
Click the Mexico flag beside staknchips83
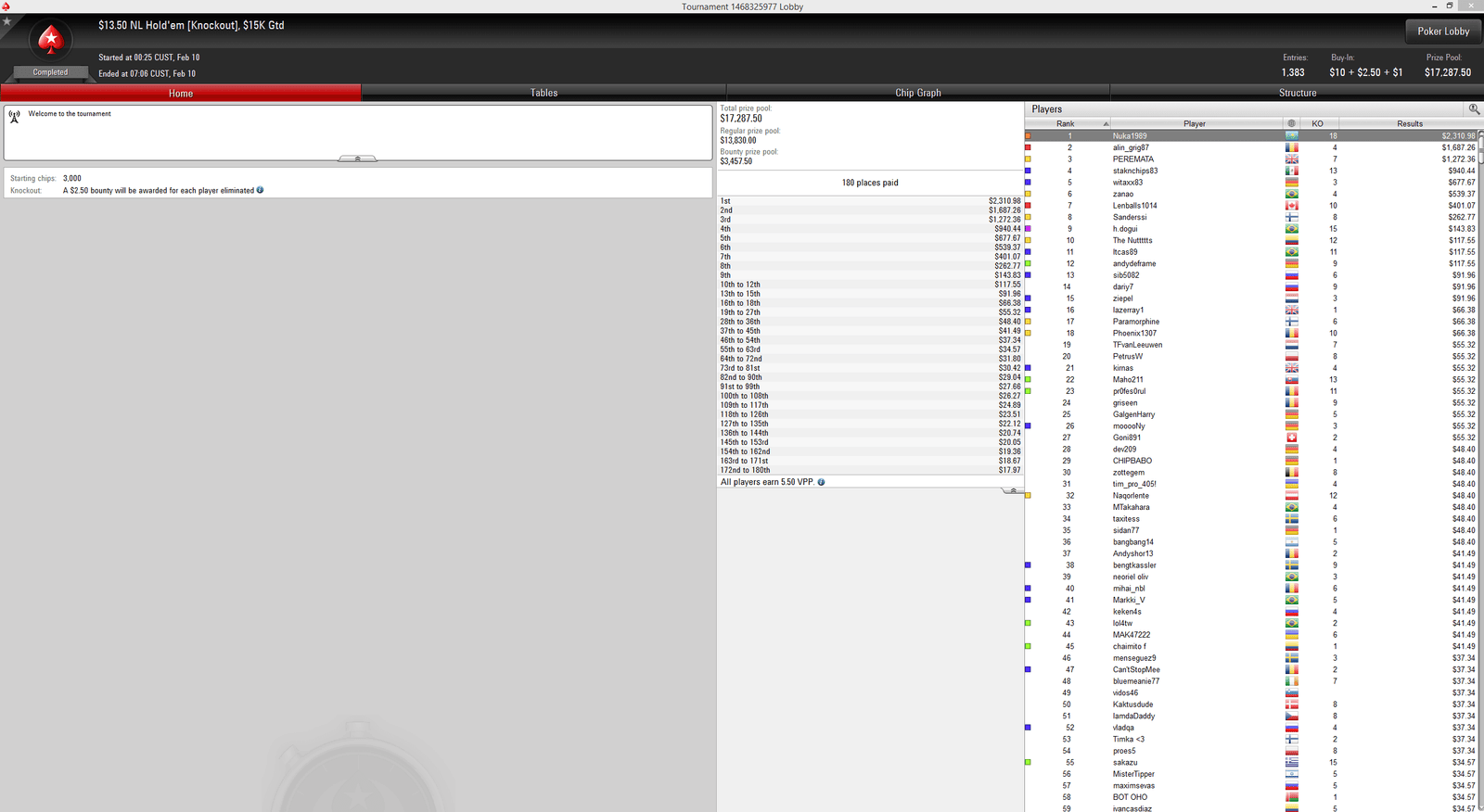tap(1291, 171)
